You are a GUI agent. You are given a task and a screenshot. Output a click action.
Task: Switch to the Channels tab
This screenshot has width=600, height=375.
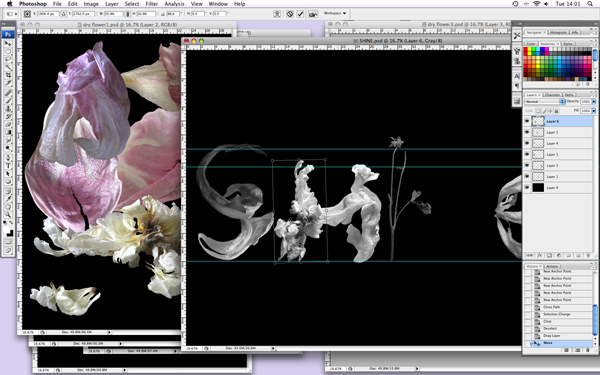552,95
